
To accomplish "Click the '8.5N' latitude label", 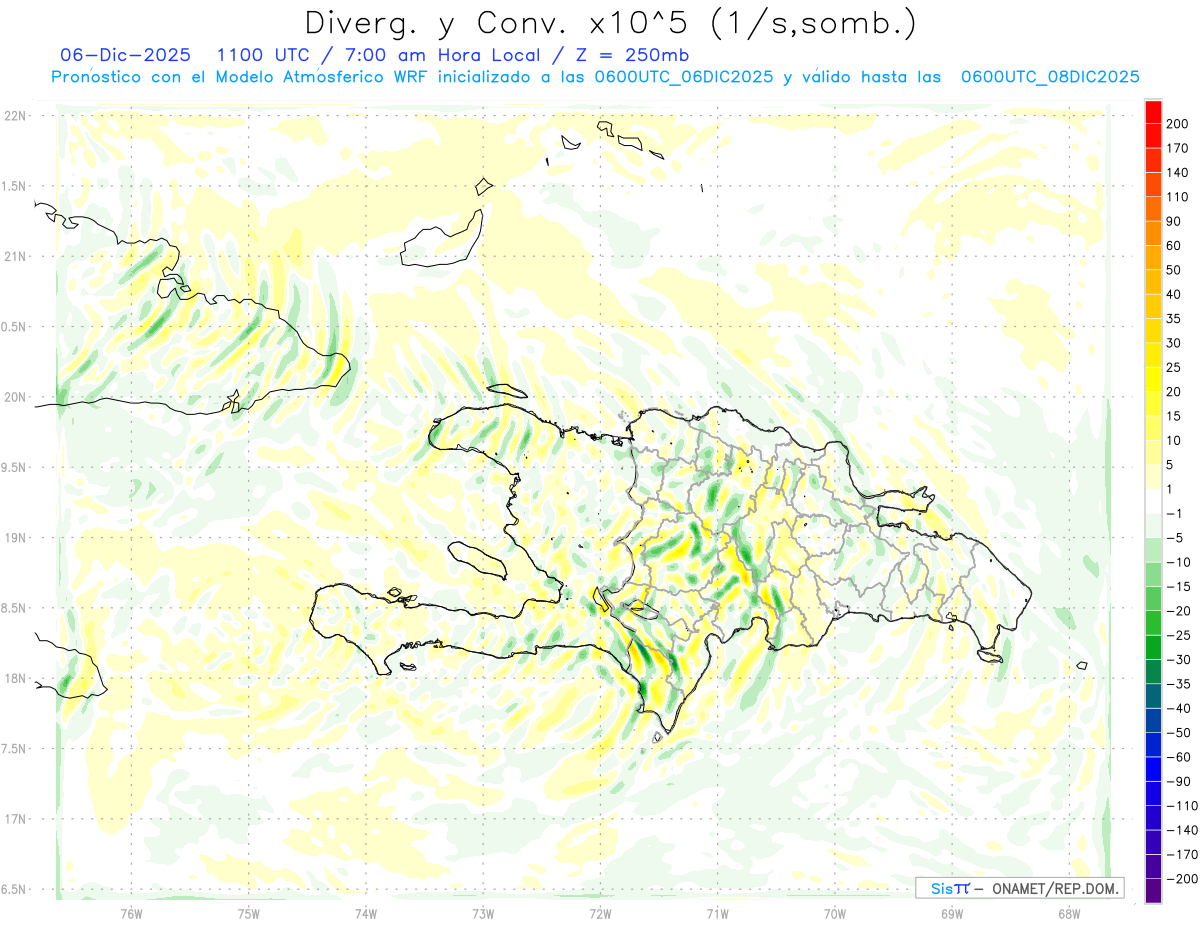I will [x=15, y=608].
